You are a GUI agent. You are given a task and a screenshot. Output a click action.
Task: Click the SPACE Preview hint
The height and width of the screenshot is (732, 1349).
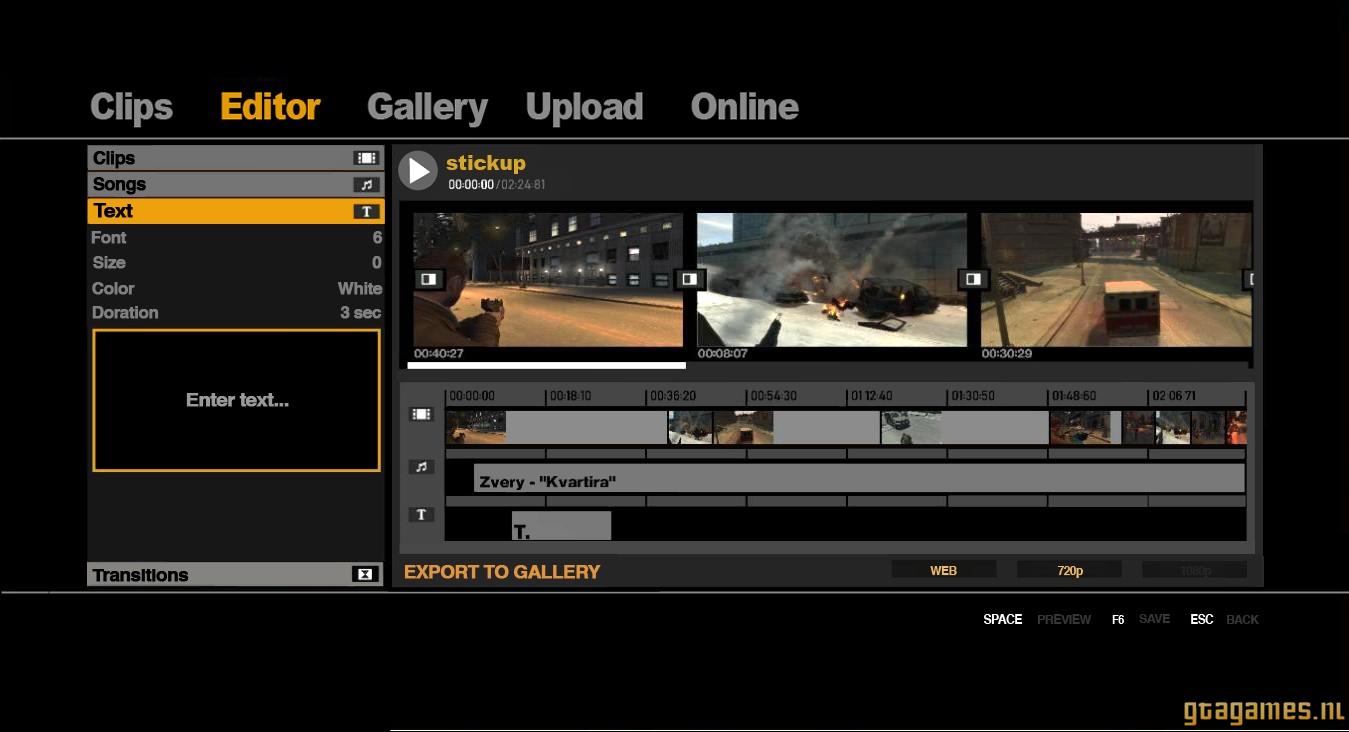coord(1037,619)
